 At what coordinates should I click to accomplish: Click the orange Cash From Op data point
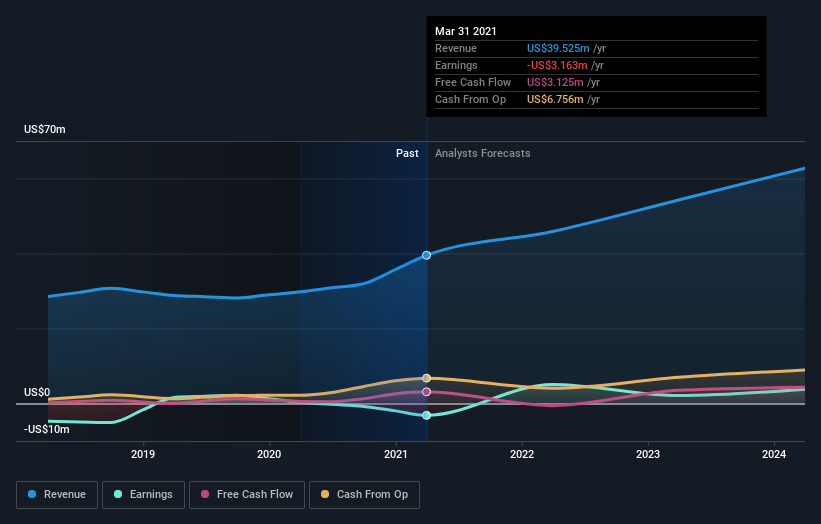(x=426, y=378)
